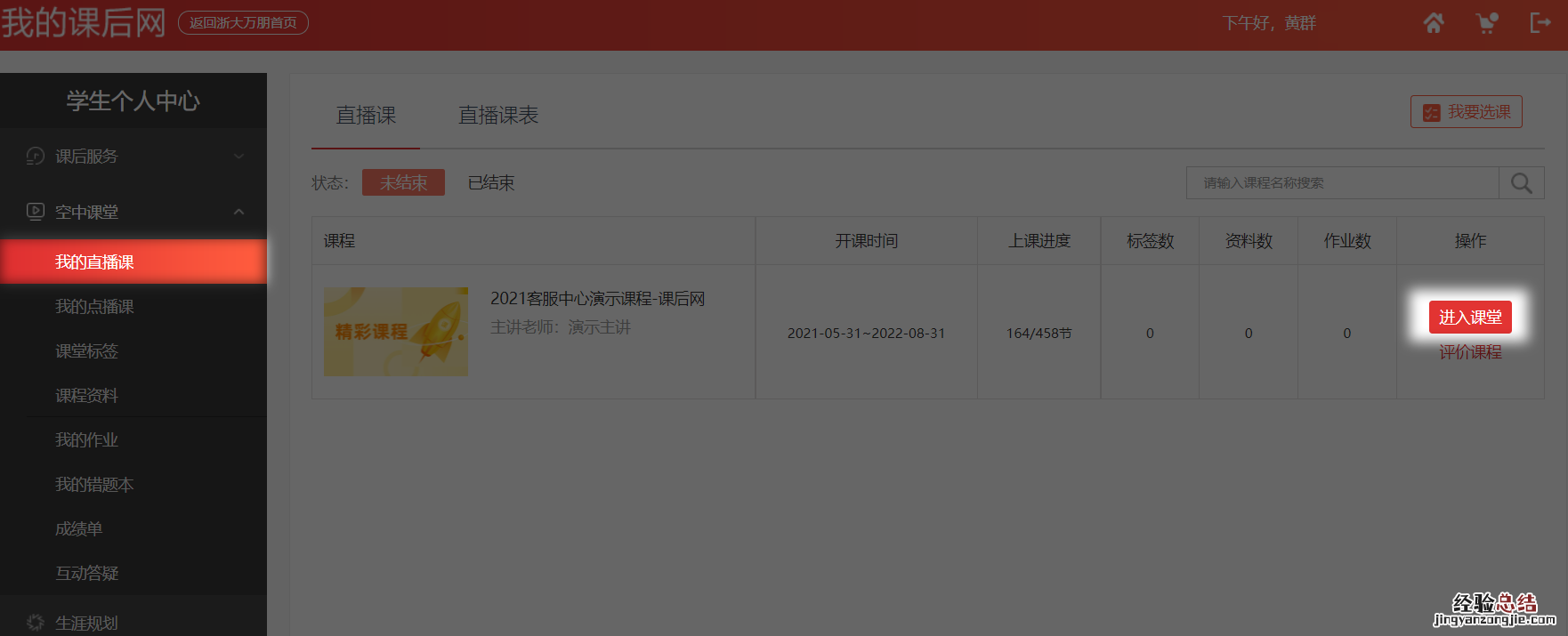Open the 精彩课程 course thumbnail
The width and height of the screenshot is (1568, 636).
coord(396,332)
